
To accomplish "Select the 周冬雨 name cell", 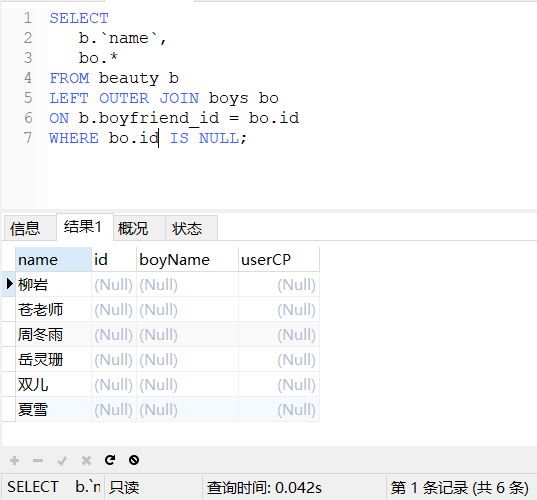I will pos(53,335).
